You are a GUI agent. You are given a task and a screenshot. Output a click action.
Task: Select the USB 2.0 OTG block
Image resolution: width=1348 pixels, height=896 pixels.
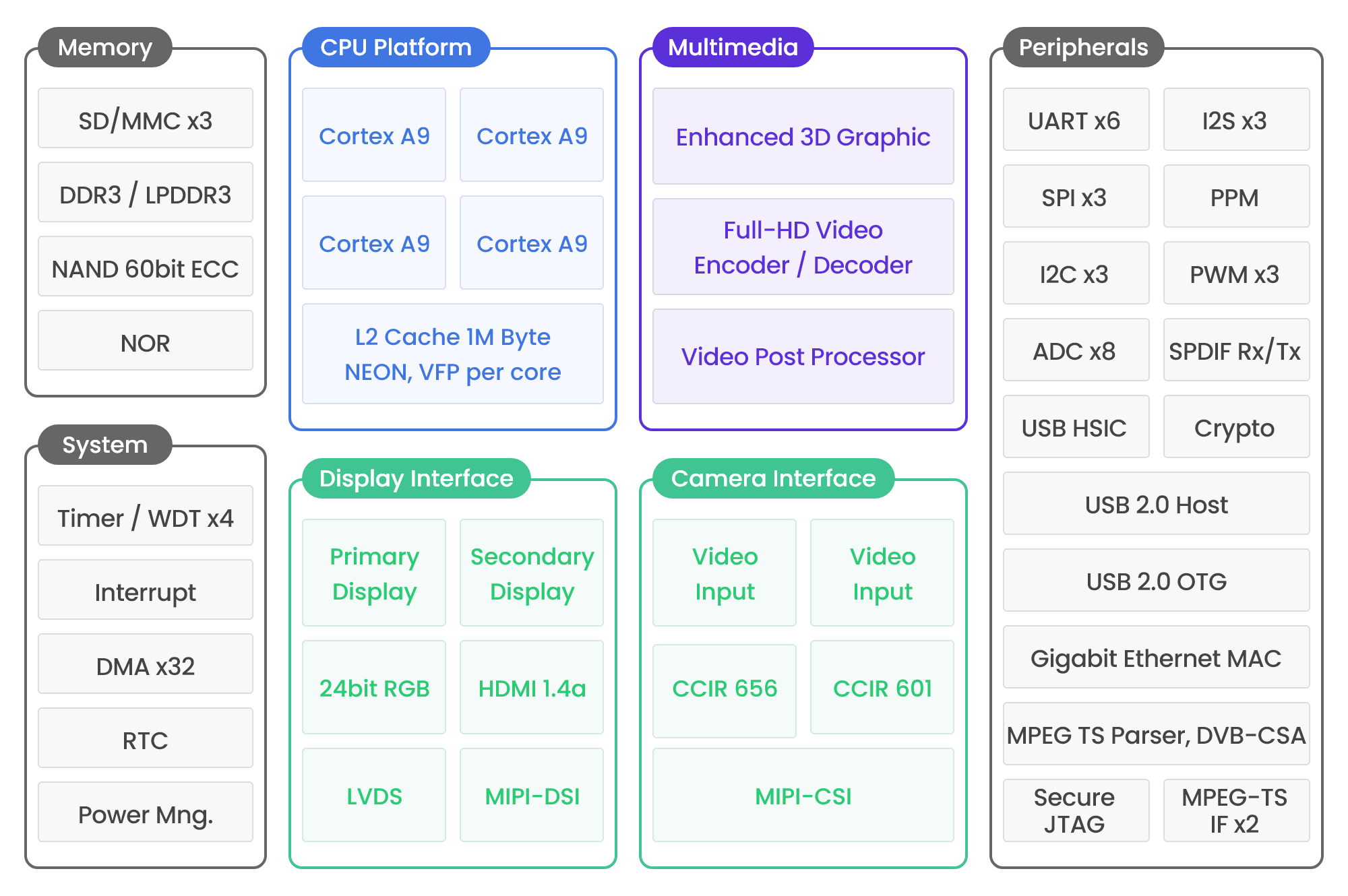pyautogui.click(x=1157, y=580)
